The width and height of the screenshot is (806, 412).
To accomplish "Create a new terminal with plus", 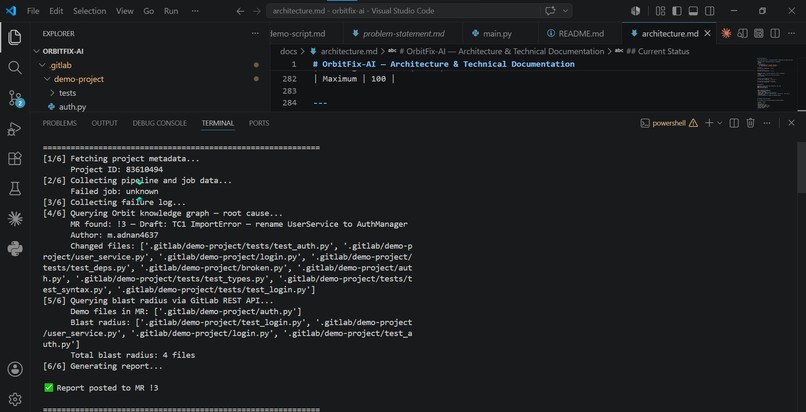I will point(709,123).
